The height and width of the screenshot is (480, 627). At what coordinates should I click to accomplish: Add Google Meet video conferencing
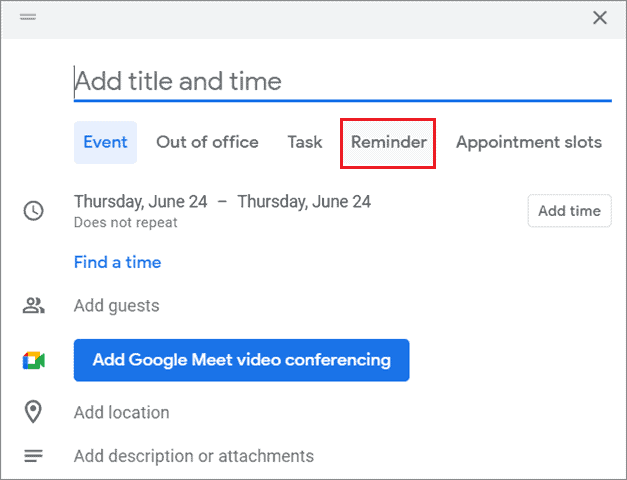pyautogui.click(x=242, y=360)
